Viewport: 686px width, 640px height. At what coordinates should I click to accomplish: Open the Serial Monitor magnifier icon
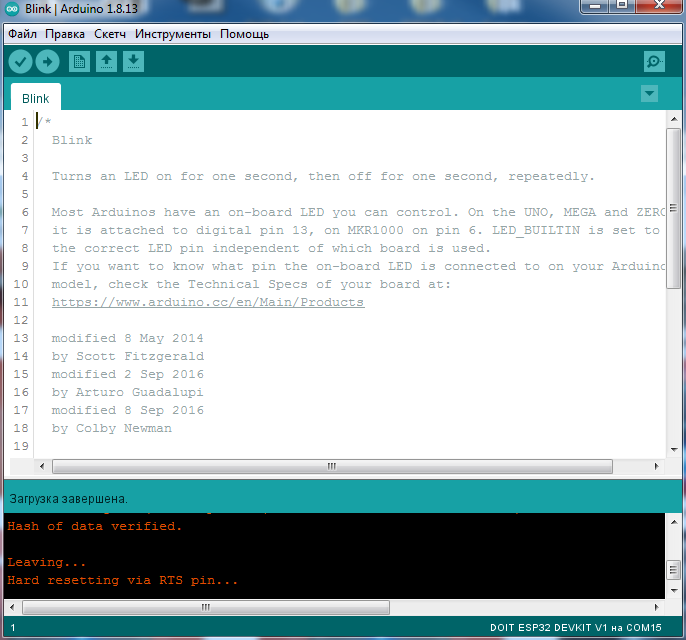654,62
